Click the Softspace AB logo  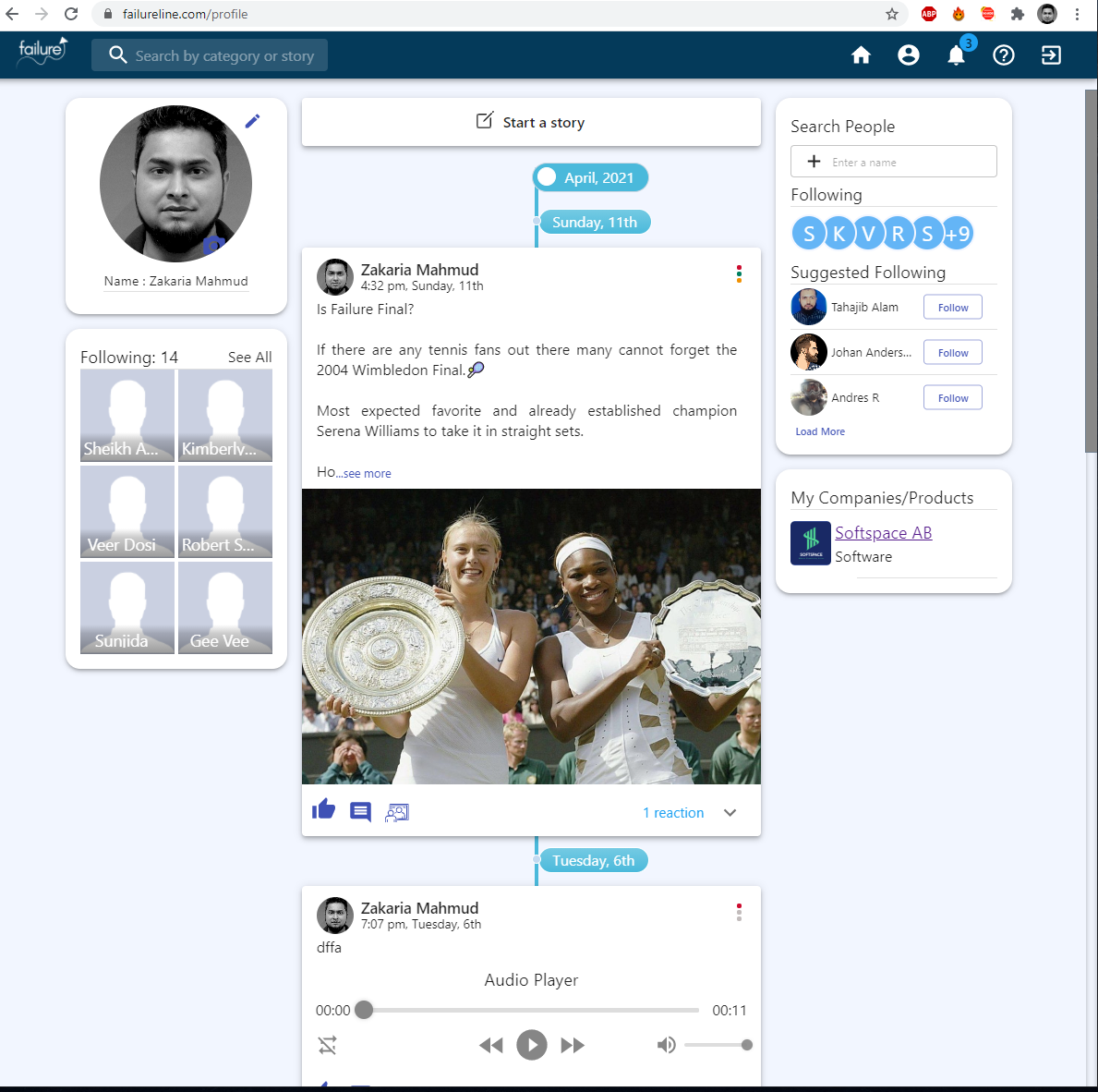(810, 543)
